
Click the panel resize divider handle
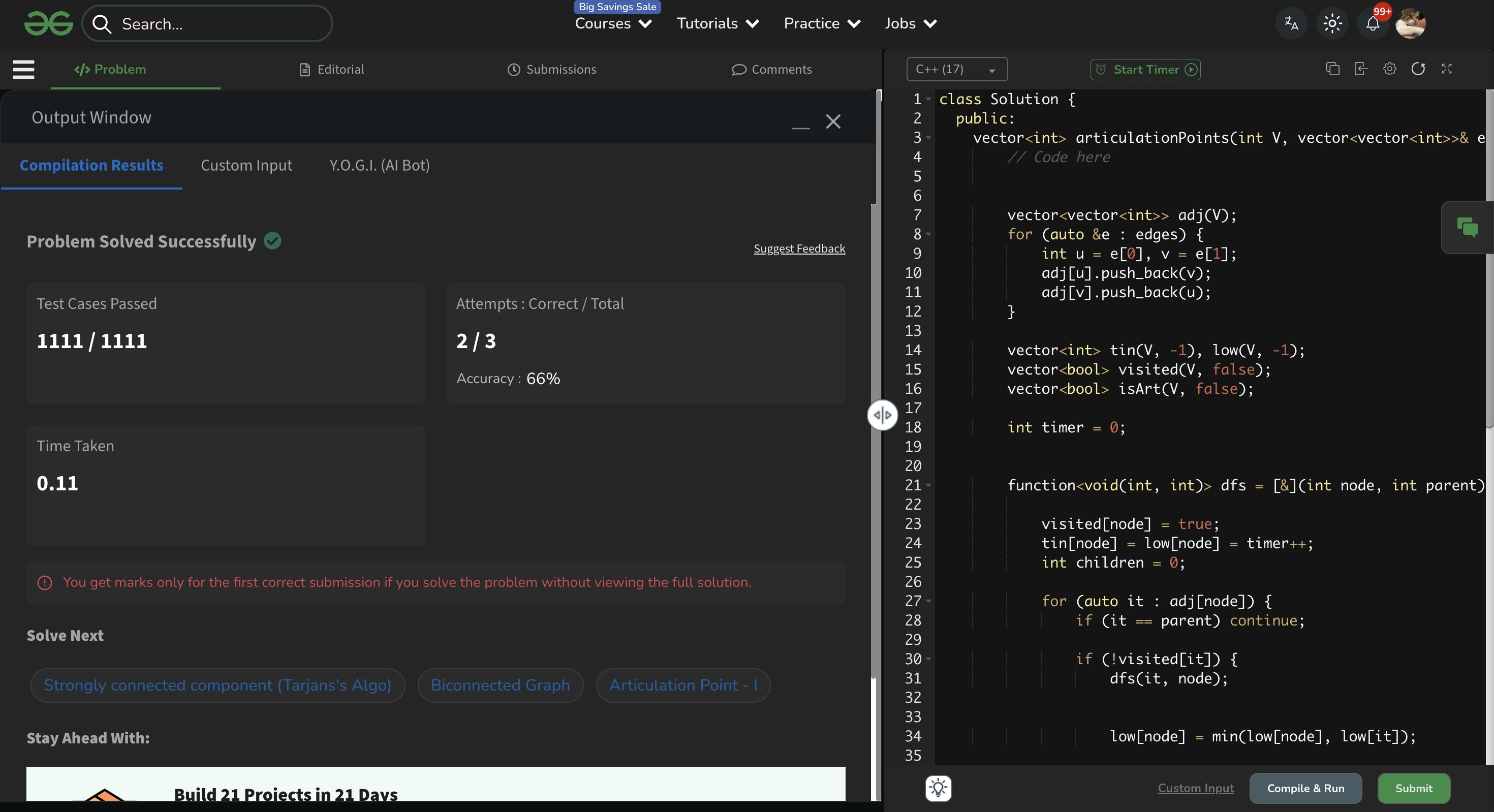[x=882, y=415]
